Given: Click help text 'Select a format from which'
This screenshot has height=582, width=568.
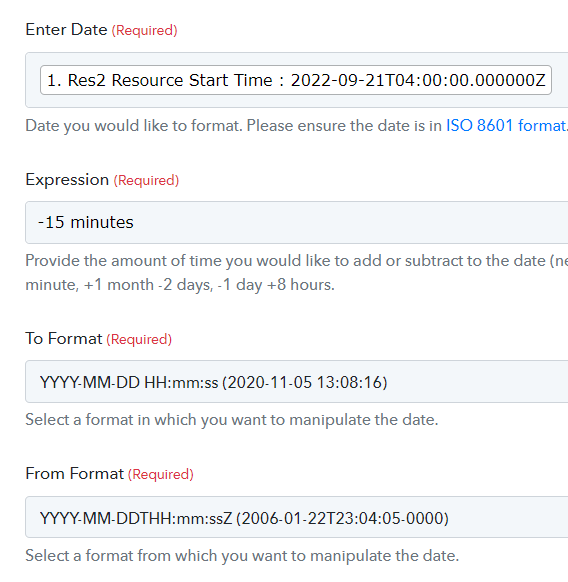Looking at the screenshot, I should click(x=242, y=556).
